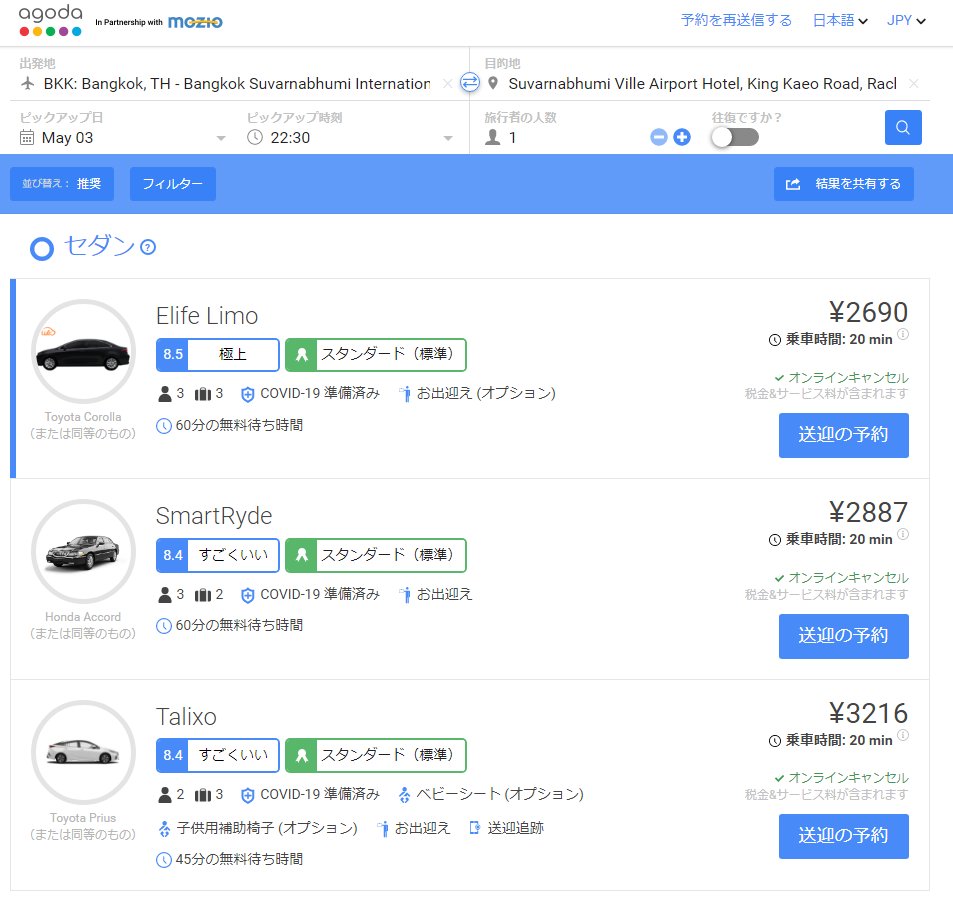Click 予約を再送信する link
This screenshot has width=953, height=900.
pos(736,21)
